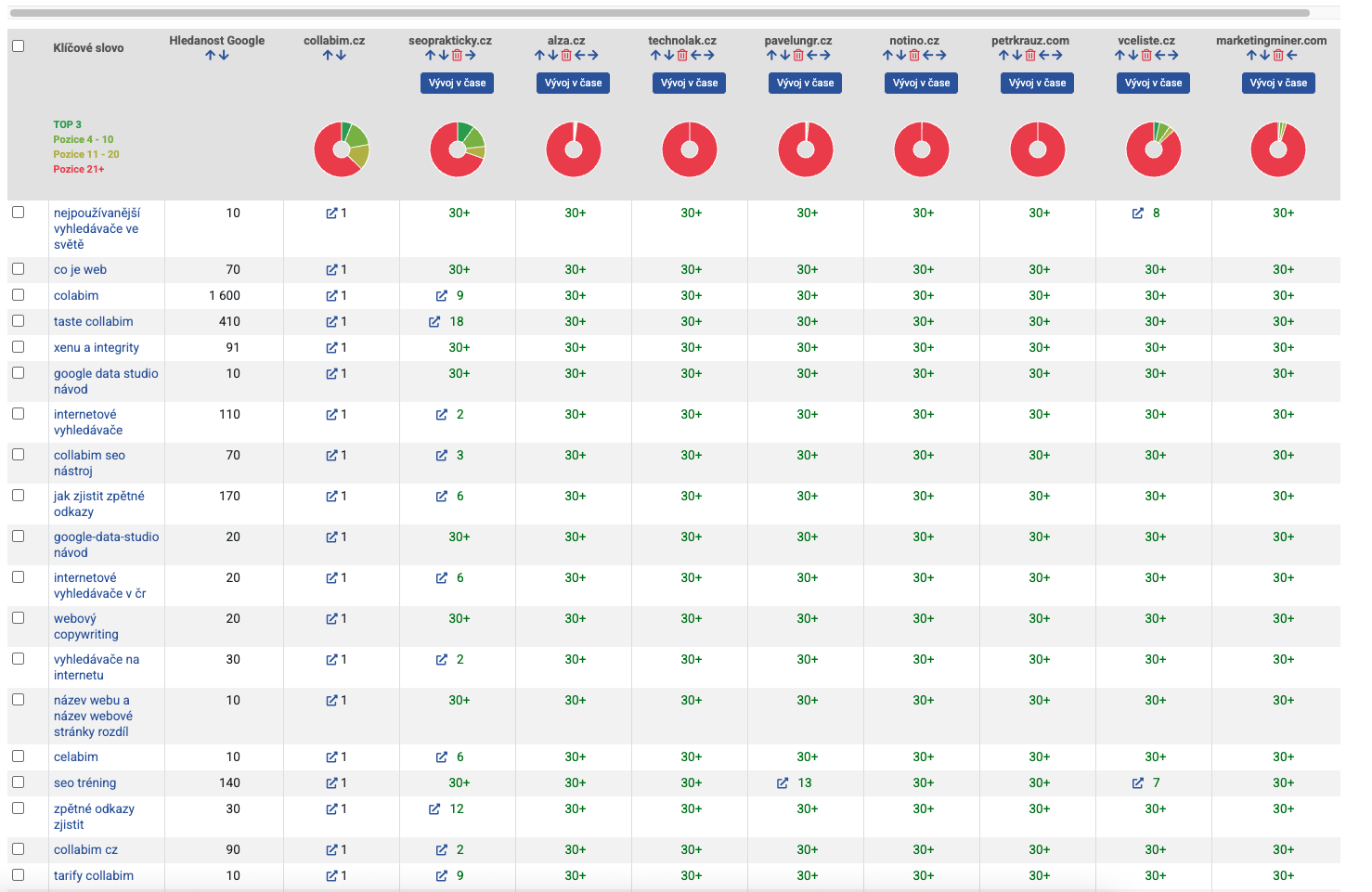
Task: Sort descending by collabim.cz position
Action: 342,56
